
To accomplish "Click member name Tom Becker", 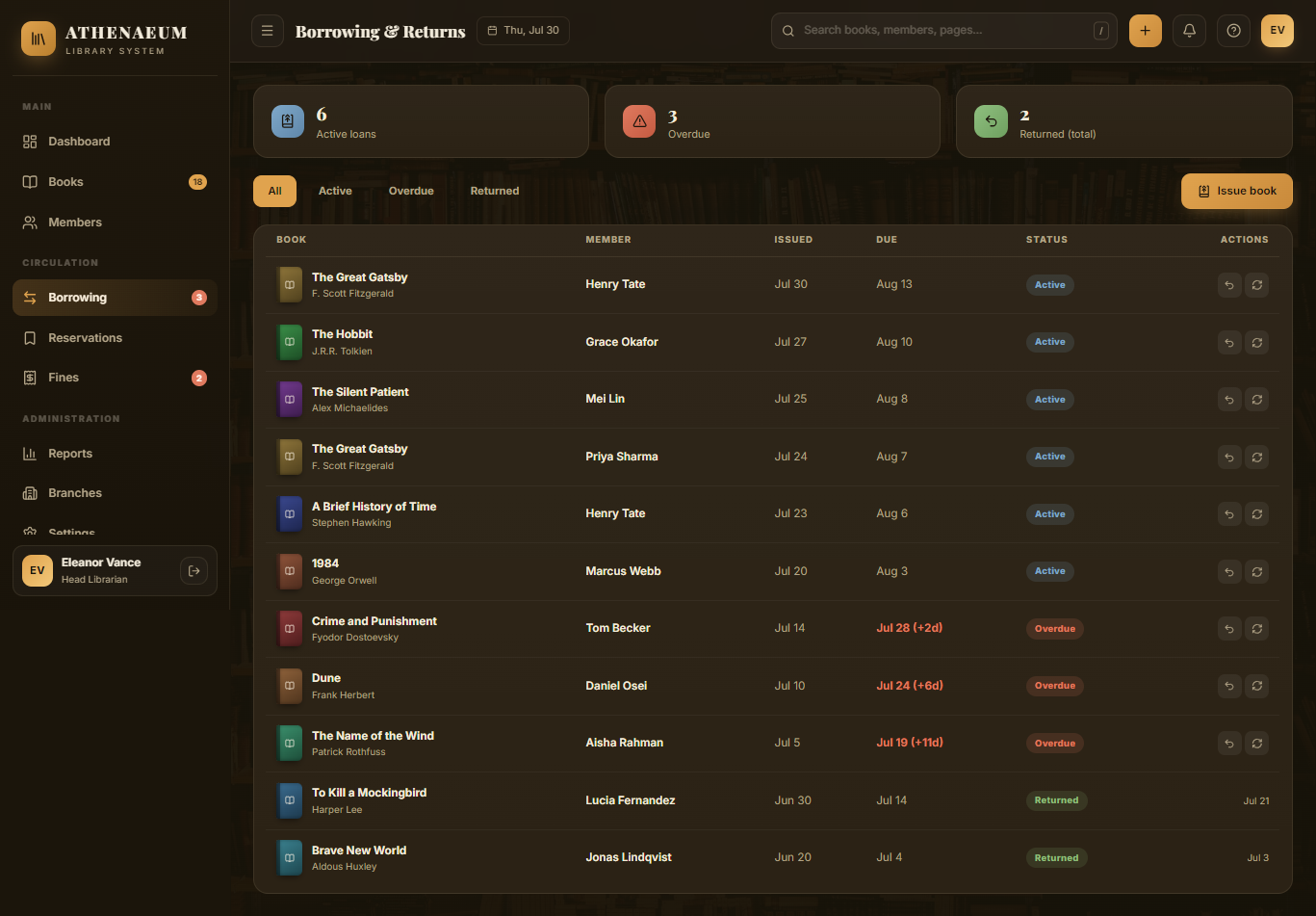I will tap(618, 628).
